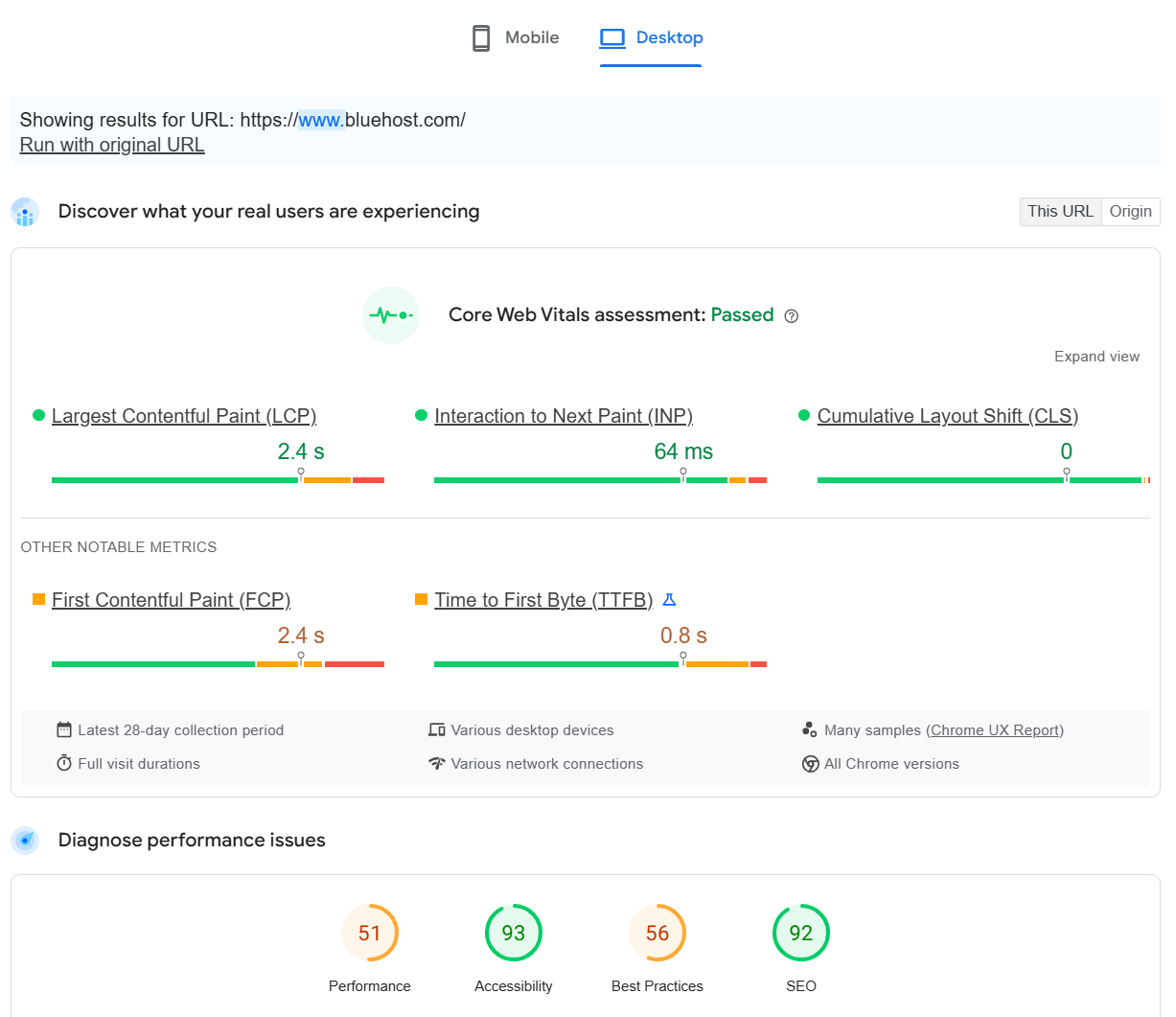1176x1017 pixels.
Task: Click the Performance score gauge showing 51
Action: pyautogui.click(x=370, y=932)
